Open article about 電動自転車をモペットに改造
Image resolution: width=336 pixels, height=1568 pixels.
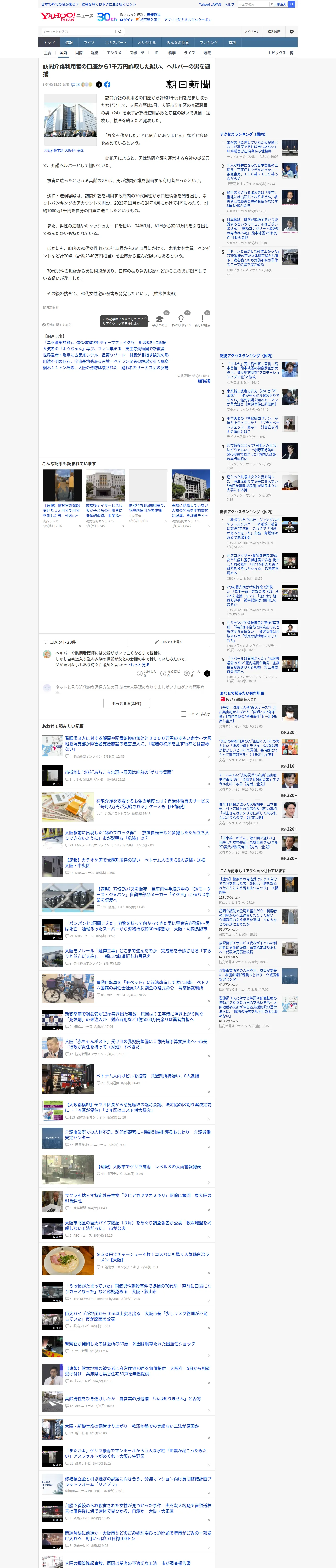pyautogui.click(x=153, y=985)
